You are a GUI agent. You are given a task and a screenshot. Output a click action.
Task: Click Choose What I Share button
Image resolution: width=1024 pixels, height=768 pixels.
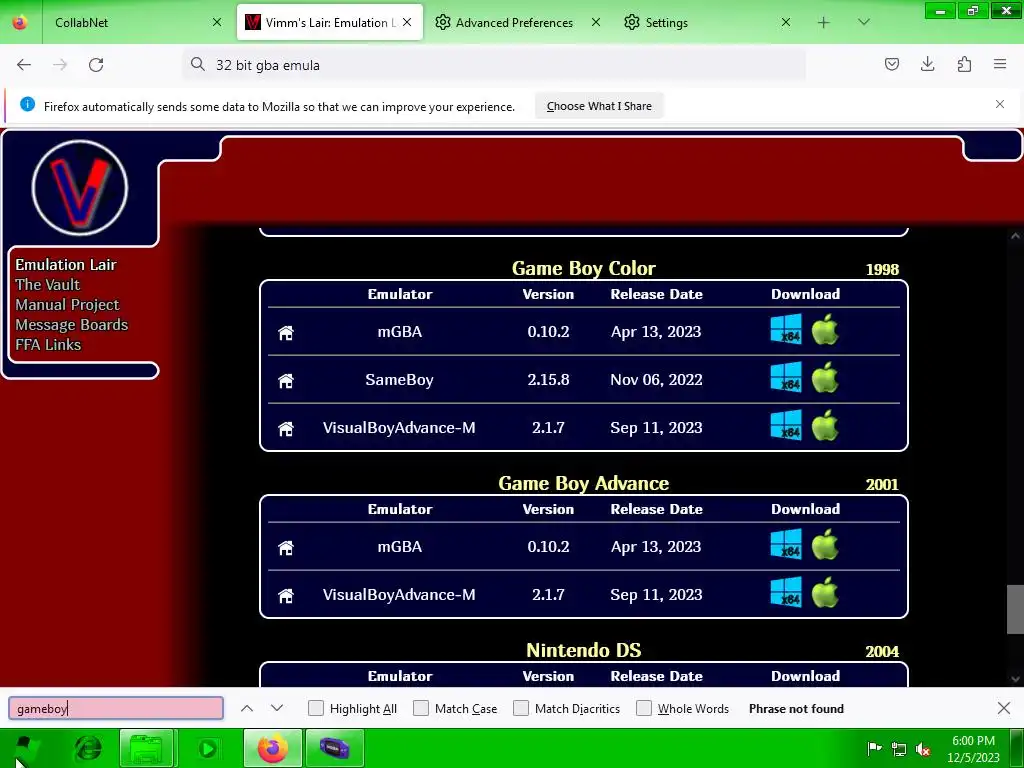click(x=599, y=106)
